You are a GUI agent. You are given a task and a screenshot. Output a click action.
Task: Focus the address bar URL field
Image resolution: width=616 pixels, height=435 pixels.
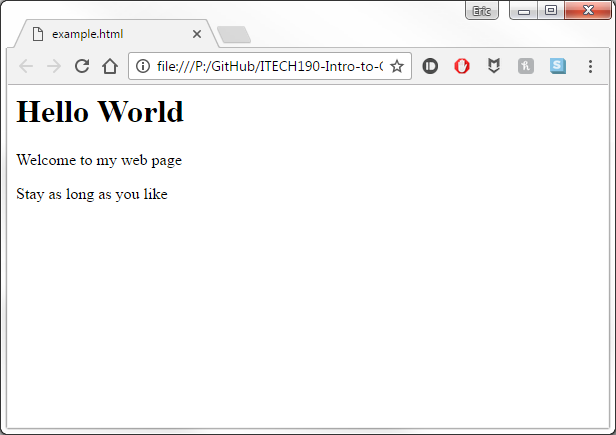(x=268, y=66)
